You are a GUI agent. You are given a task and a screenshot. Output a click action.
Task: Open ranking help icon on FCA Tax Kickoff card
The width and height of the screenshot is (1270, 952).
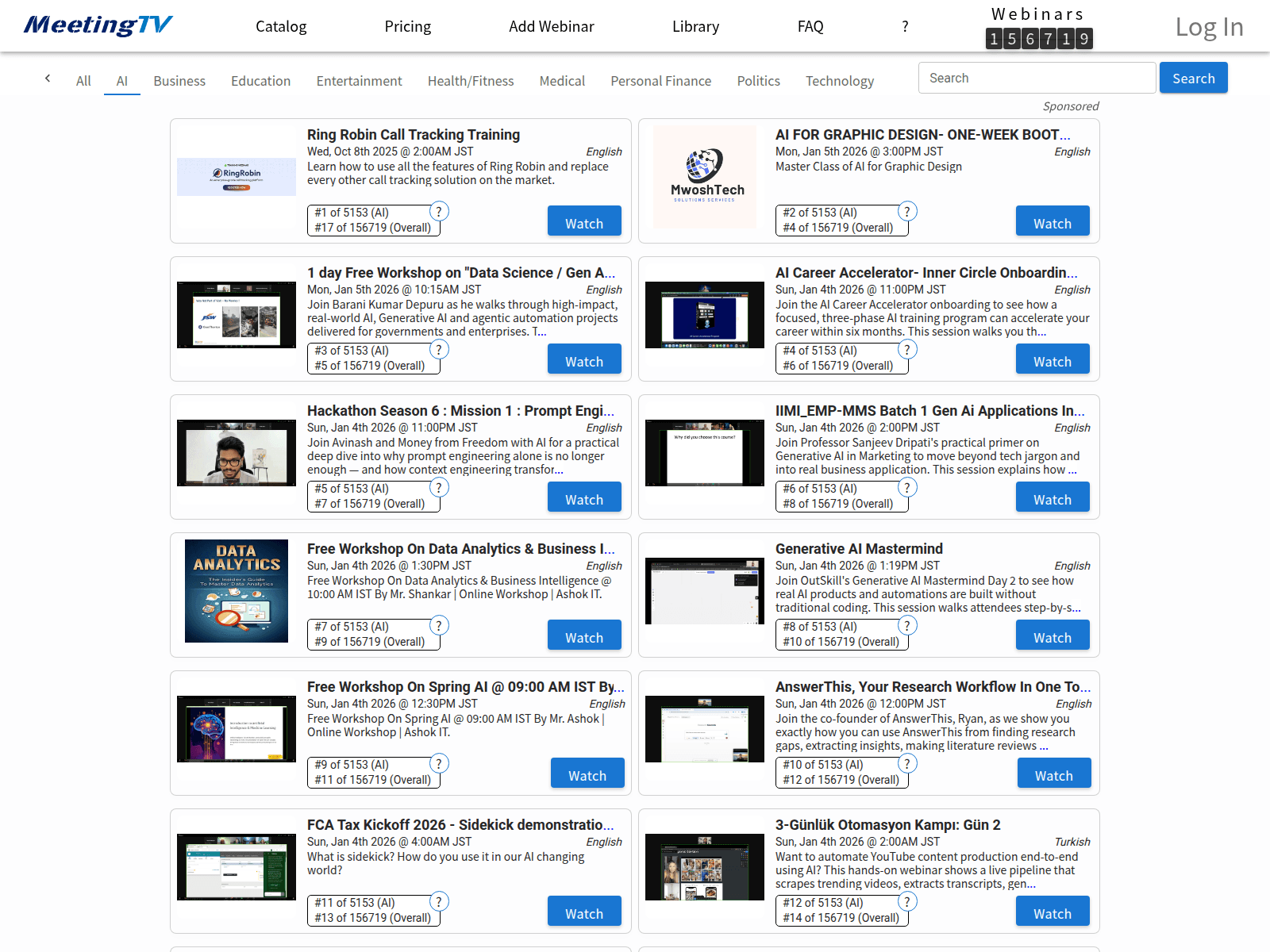point(439,901)
